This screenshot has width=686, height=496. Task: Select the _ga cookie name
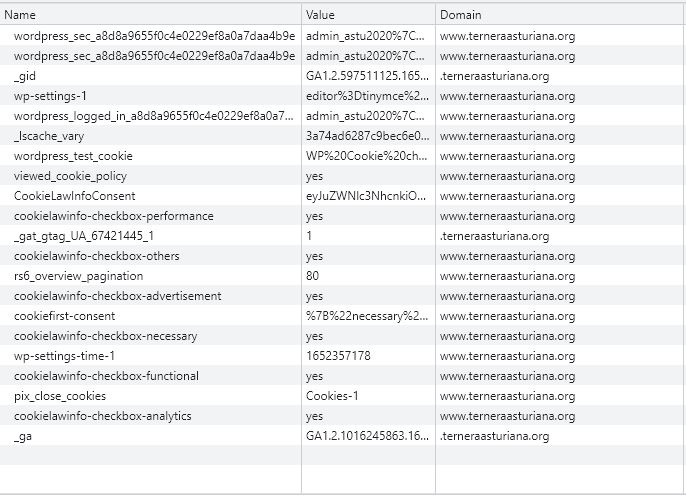click(x=23, y=437)
